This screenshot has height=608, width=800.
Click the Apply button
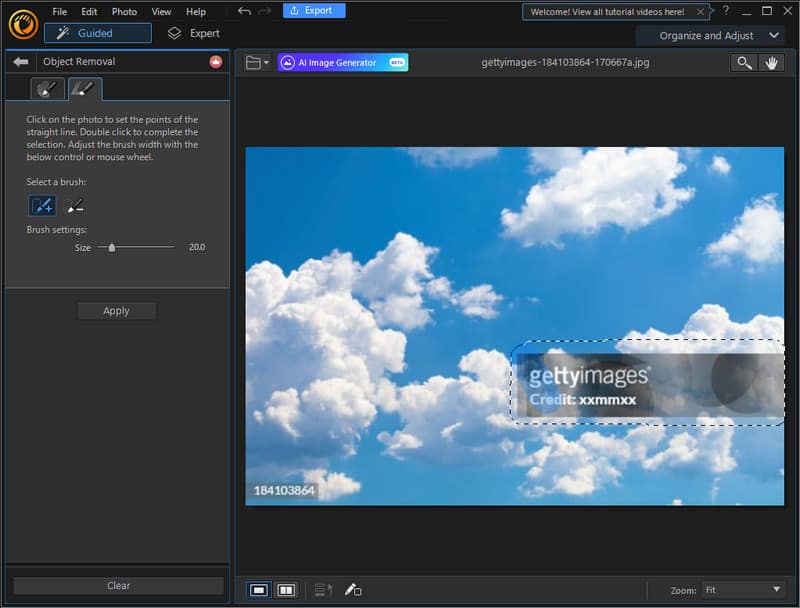coord(117,311)
